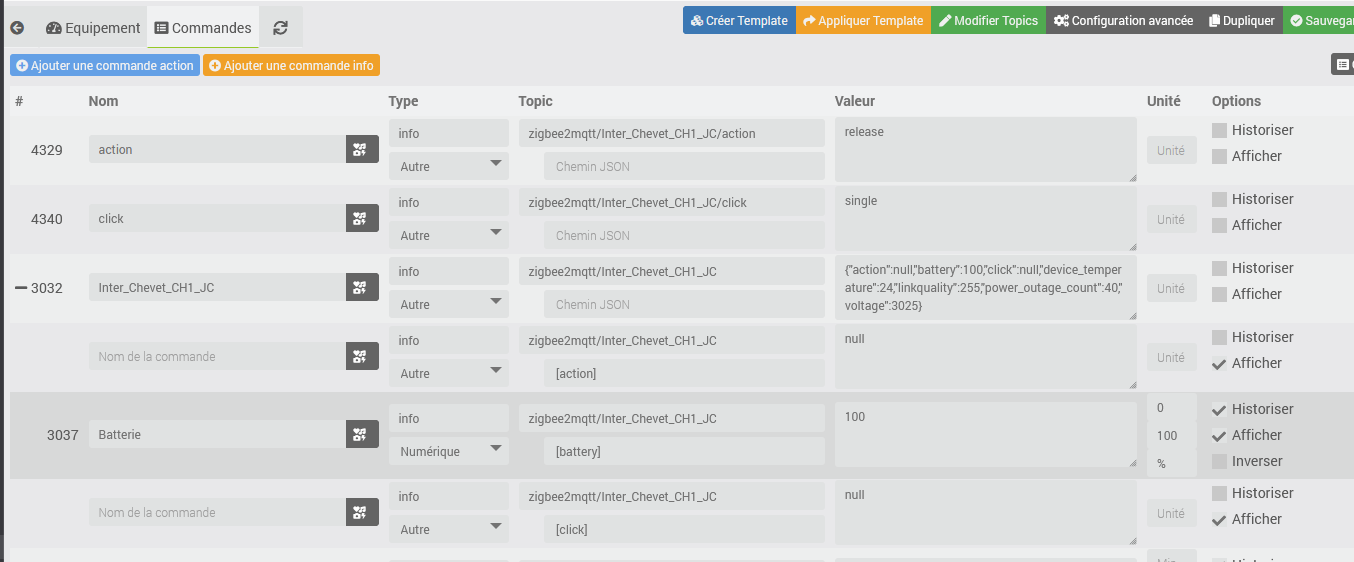Enable Historiser for the action command
The width and height of the screenshot is (1354, 562).
coord(1219,130)
